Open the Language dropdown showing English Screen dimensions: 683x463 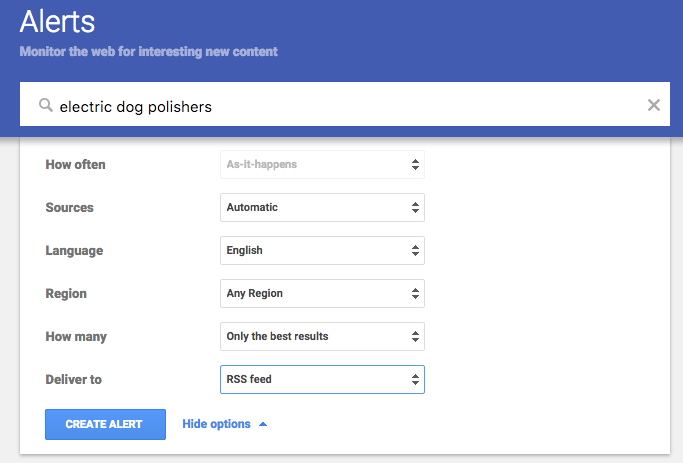tap(321, 250)
